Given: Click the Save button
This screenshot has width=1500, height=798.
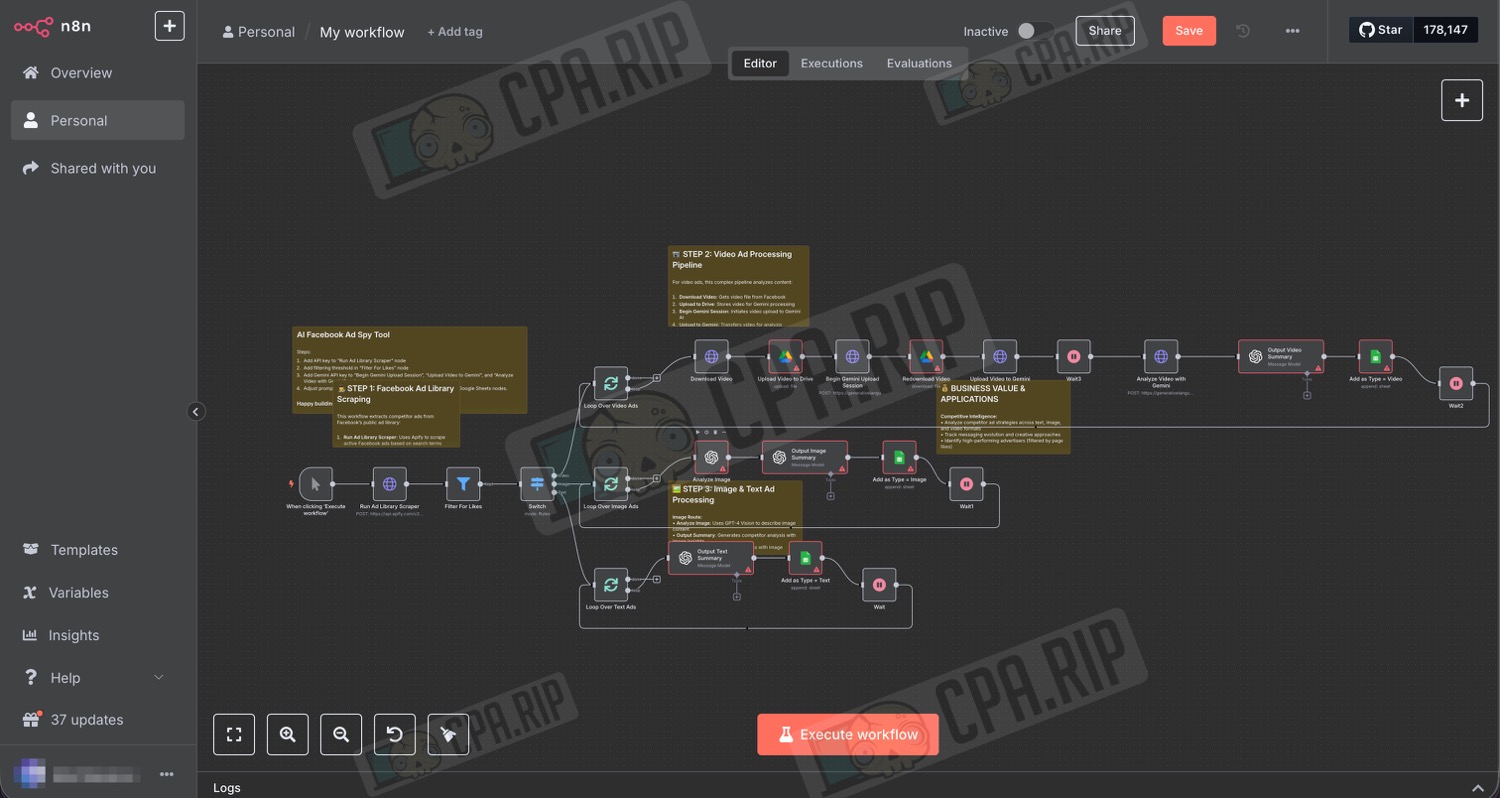Looking at the screenshot, I should [1188, 31].
